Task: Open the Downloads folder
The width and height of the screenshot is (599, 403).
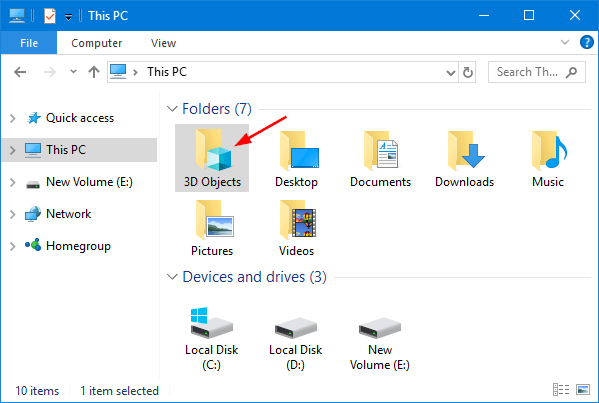Action: coord(464,159)
